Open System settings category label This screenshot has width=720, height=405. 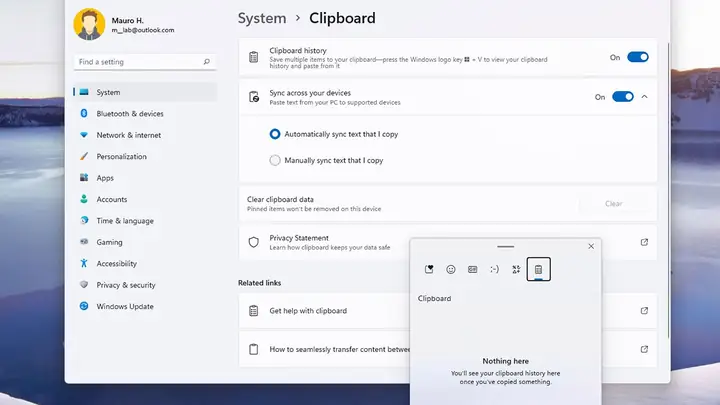point(108,92)
